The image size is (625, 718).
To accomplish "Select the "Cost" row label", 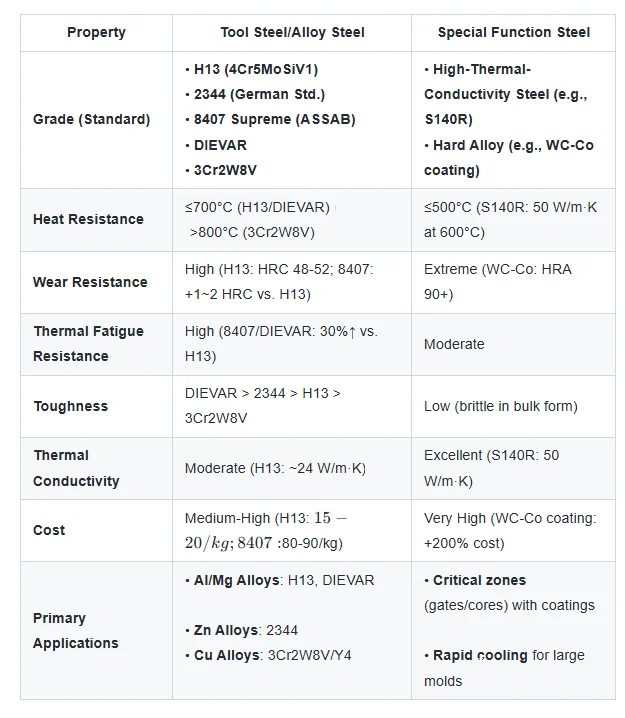I will pyautogui.click(x=49, y=530).
